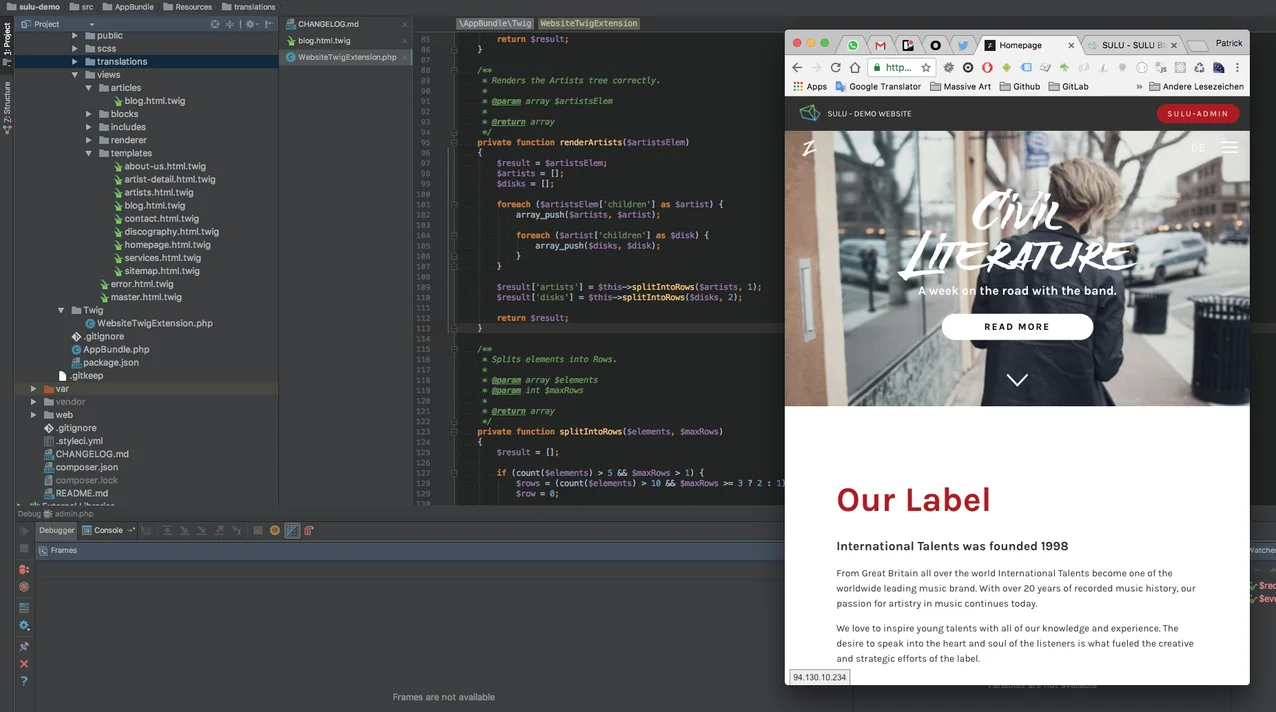The height and width of the screenshot is (712, 1276).
Task: Expand the translations folder
Action: [x=75, y=62]
